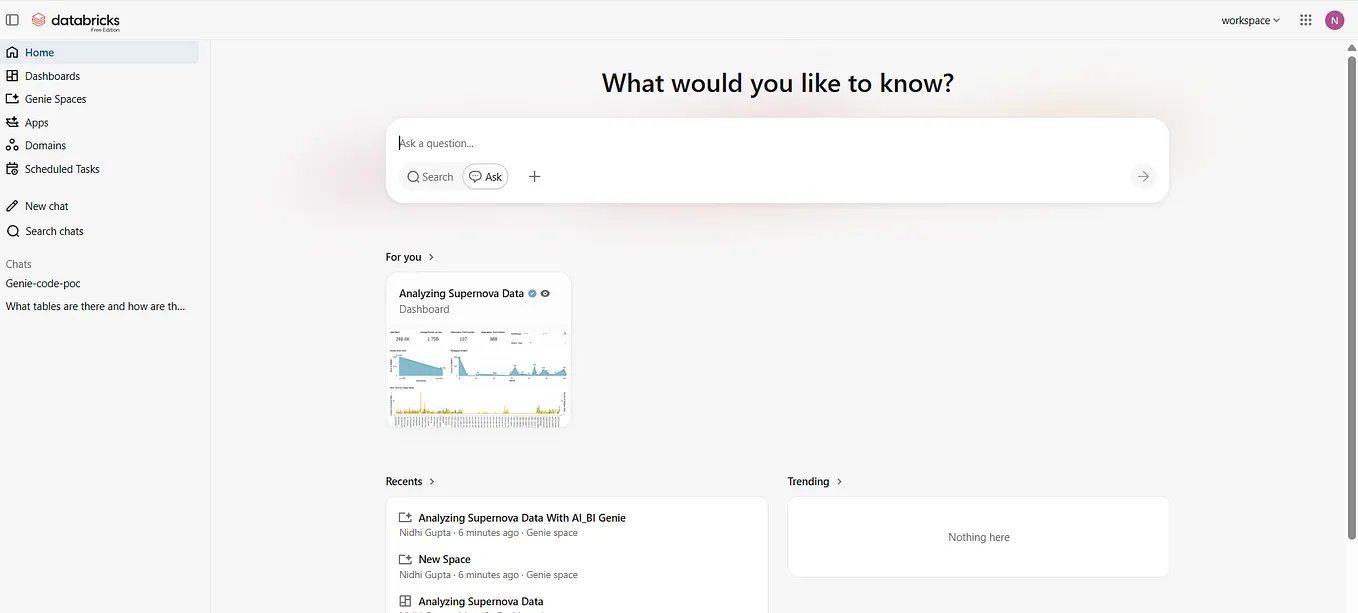Image resolution: width=1358 pixels, height=613 pixels.
Task: Expand the Trending section chevron
Action: [839, 481]
